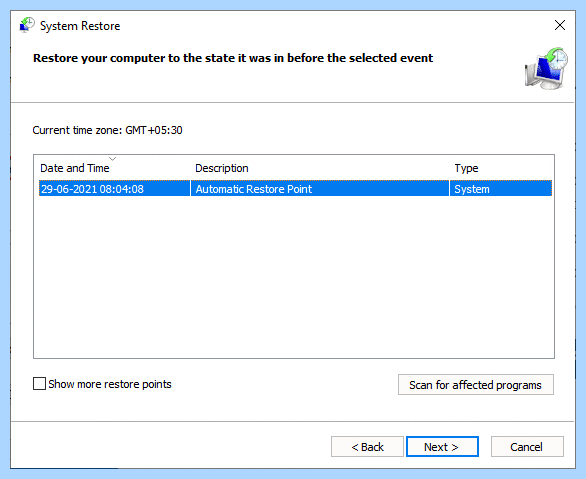Proceed with the Next button
The height and width of the screenshot is (479, 586).
click(442, 446)
